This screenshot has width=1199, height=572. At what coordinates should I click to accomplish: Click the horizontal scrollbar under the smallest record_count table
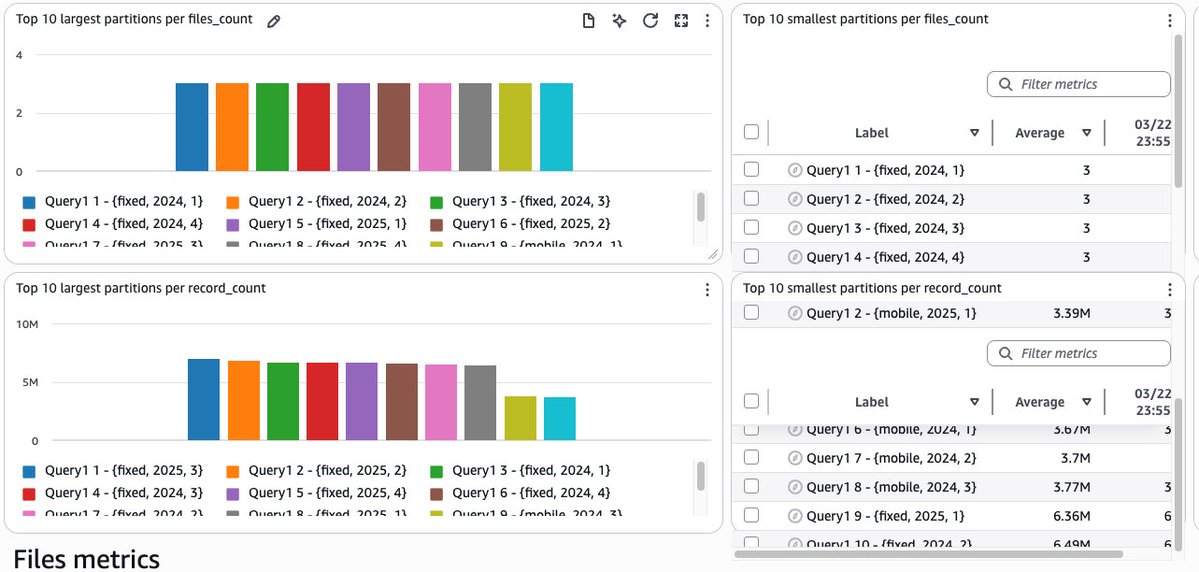(928, 554)
